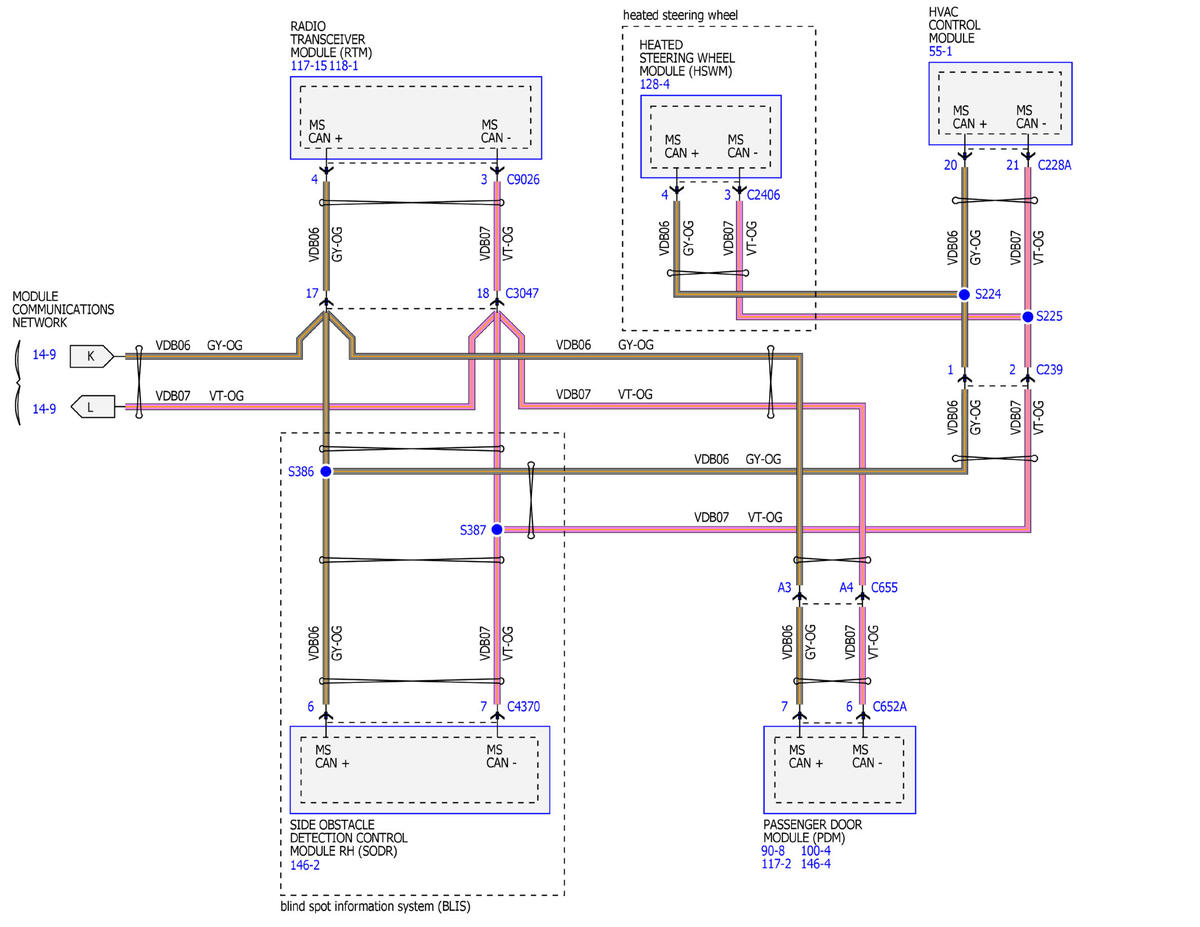The image size is (1200, 927).
Task: Open Passenger Door Module reference 90-8
Action: [775, 851]
